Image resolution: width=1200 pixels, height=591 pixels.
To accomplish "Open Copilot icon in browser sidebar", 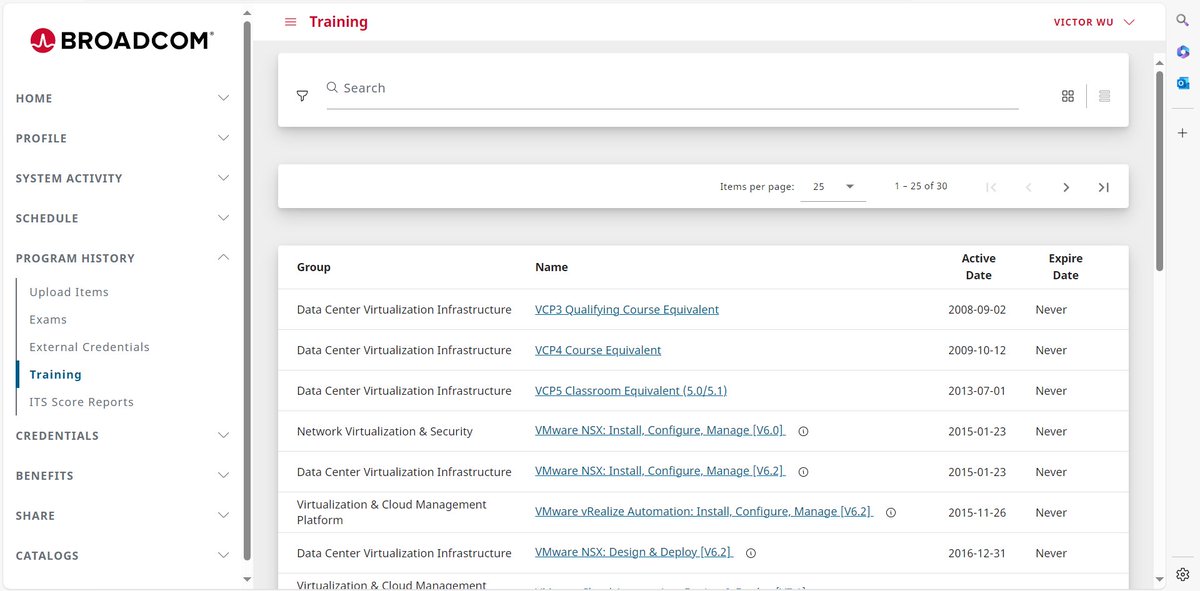I will [1183, 52].
